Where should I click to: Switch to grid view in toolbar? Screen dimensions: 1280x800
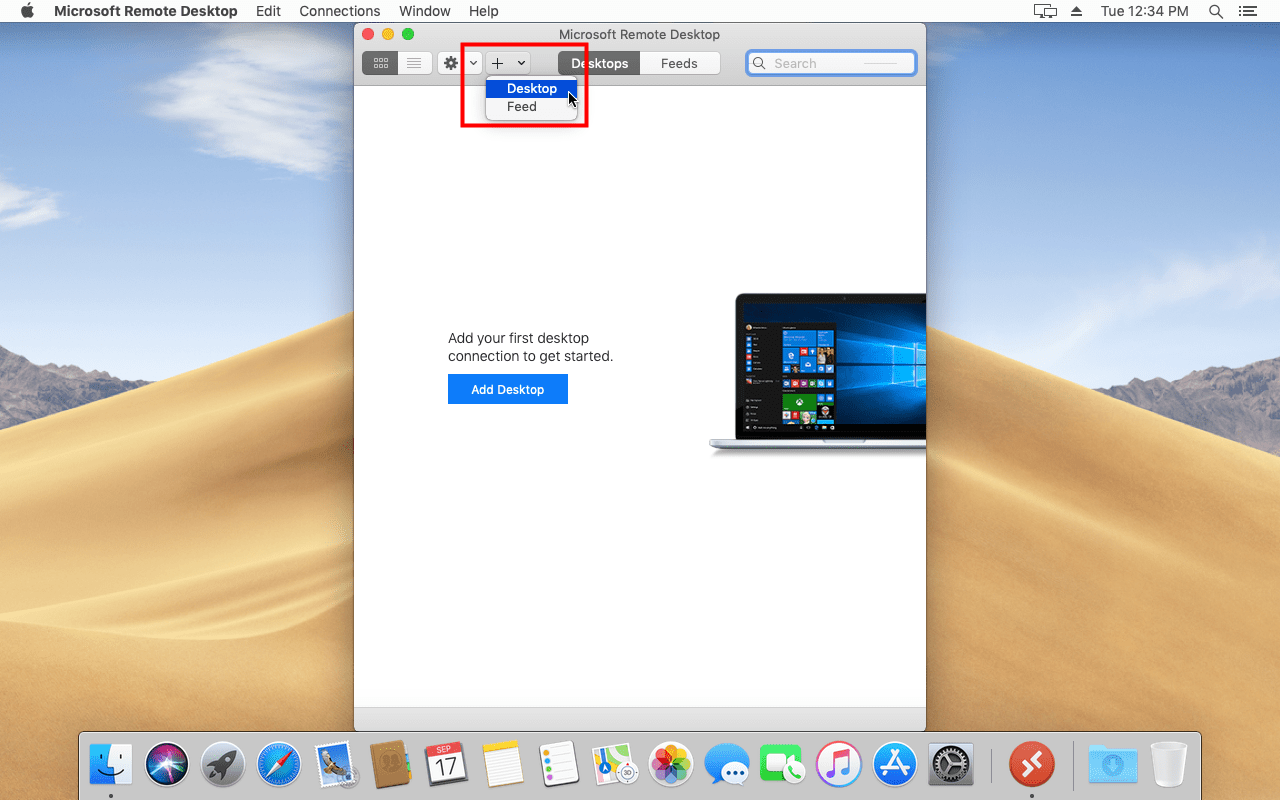[x=380, y=63]
